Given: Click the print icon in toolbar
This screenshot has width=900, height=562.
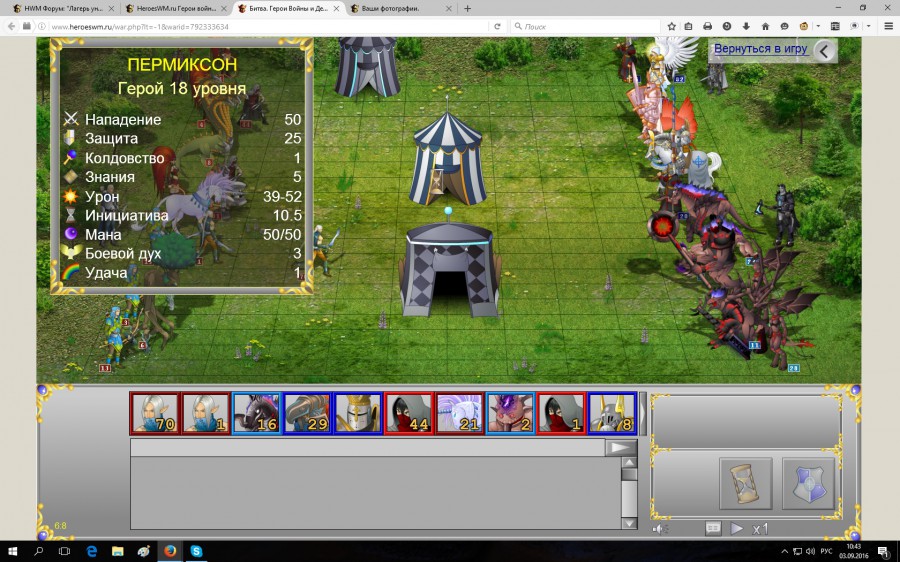Looking at the screenshot, I should pos(708,26).
